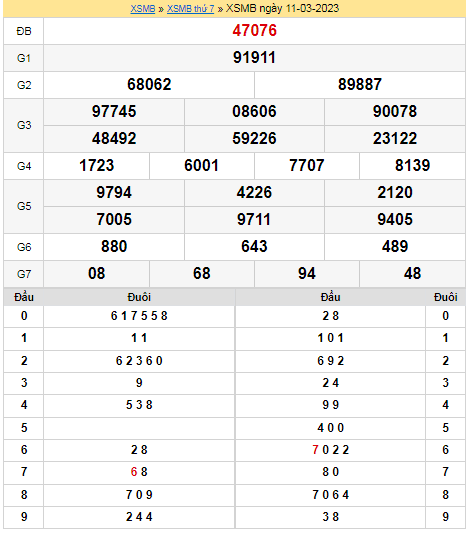The image size is (471, 533).
Task: Select G3 number 59226
Action: [254, 138]
